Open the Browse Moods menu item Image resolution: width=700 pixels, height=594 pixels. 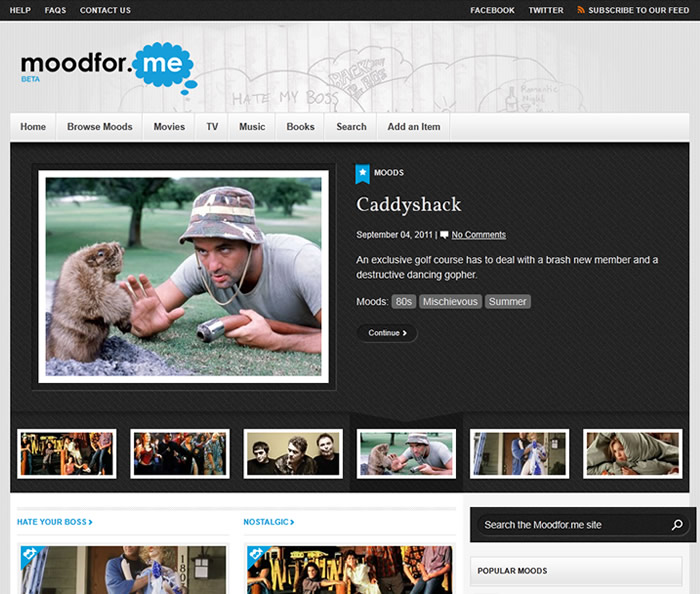click(x=100, y=127)
